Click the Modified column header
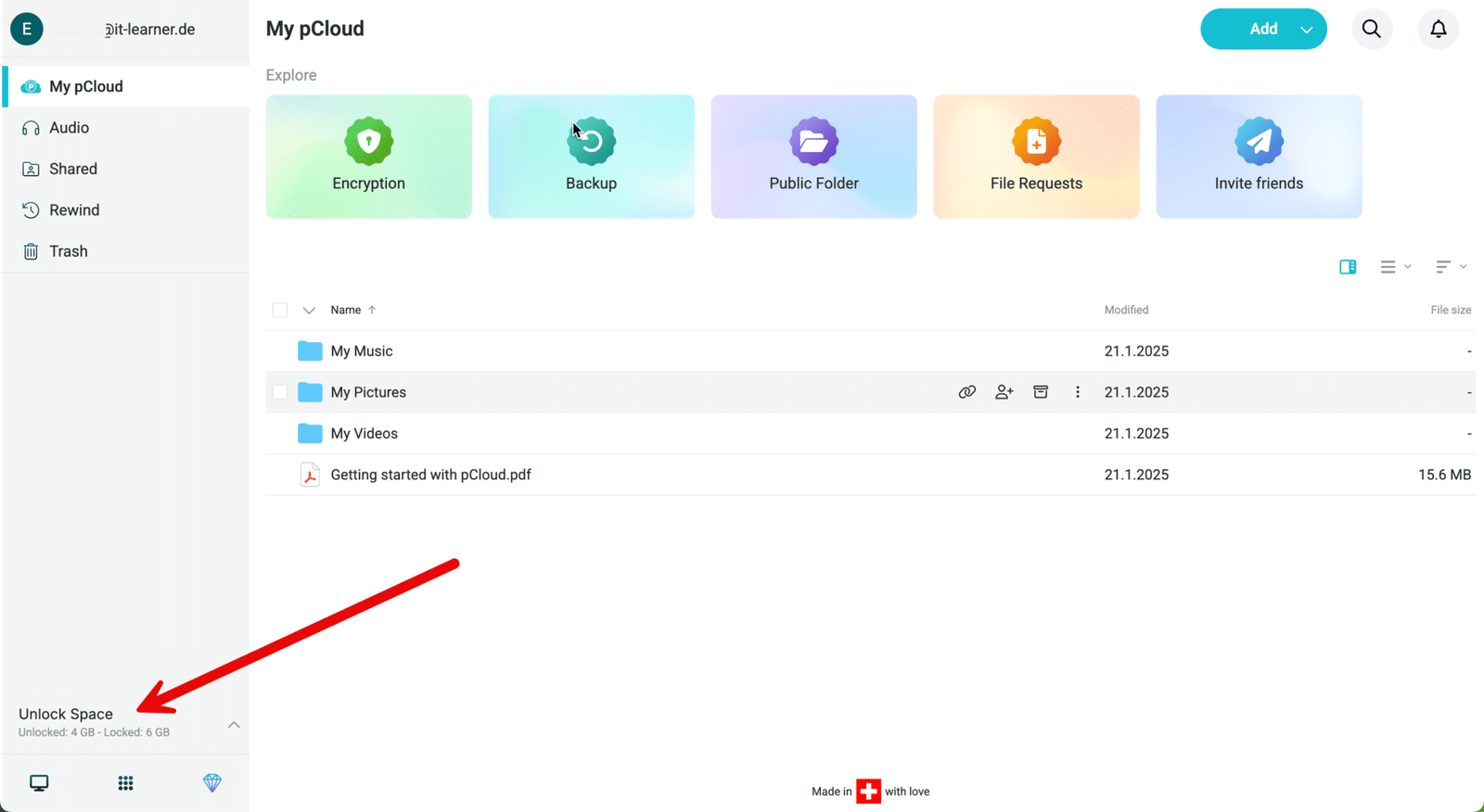This screenshot has width=1484, height=812. (1126, 311)
